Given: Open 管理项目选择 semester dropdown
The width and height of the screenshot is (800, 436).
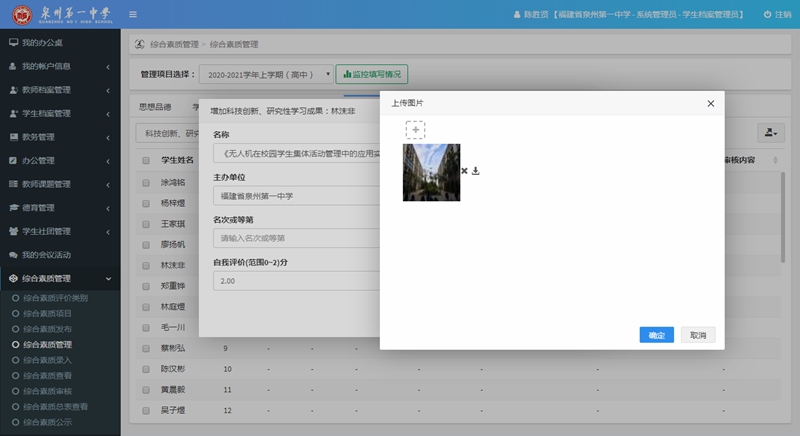Looking at the screenshot, I should 266,74.
